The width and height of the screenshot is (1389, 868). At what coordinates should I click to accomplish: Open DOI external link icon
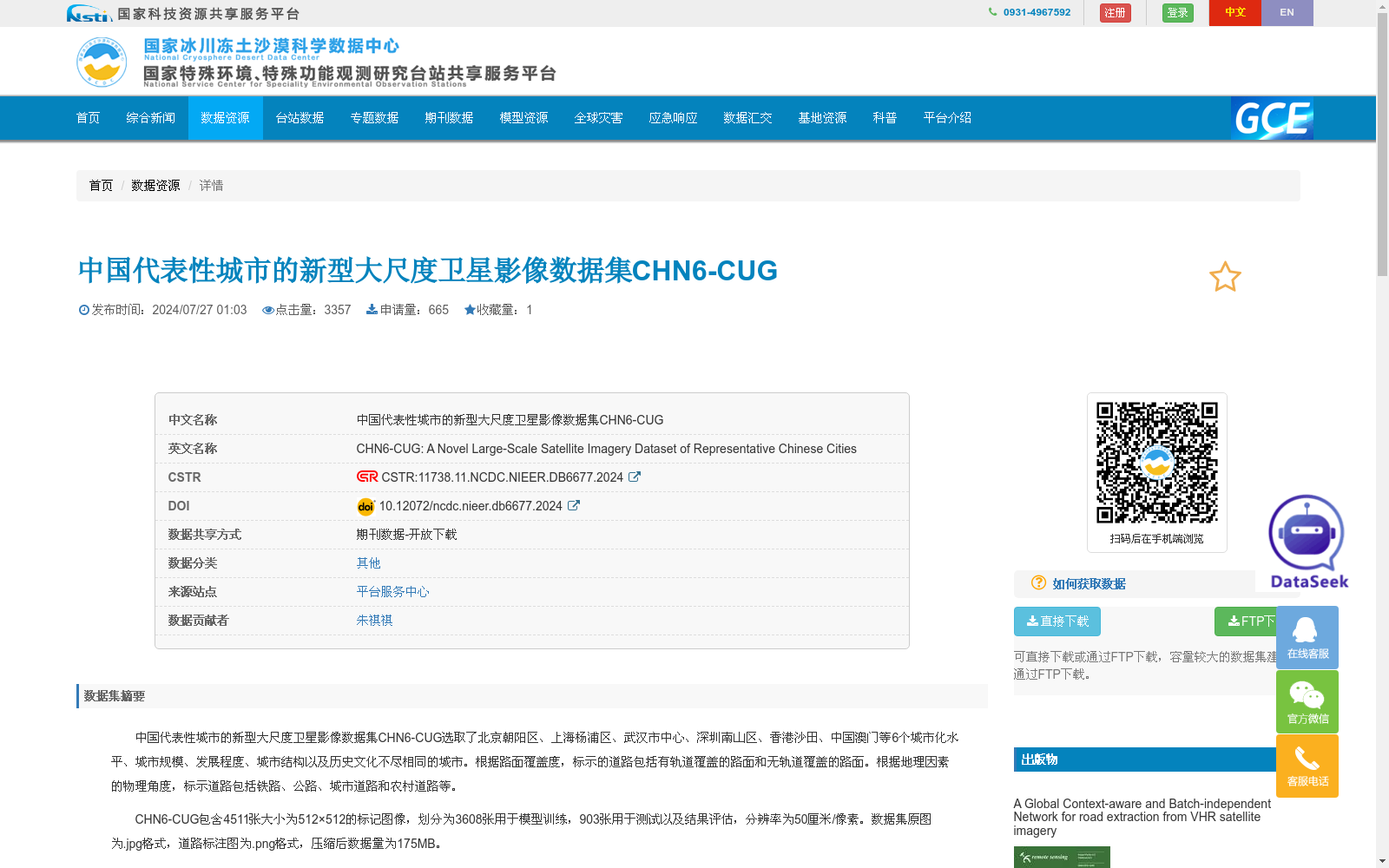click(x=574, y=505)
